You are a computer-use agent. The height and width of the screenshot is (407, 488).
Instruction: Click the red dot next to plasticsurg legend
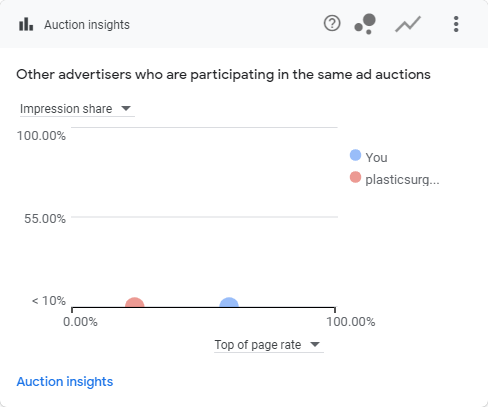click(x=355, y=177)
